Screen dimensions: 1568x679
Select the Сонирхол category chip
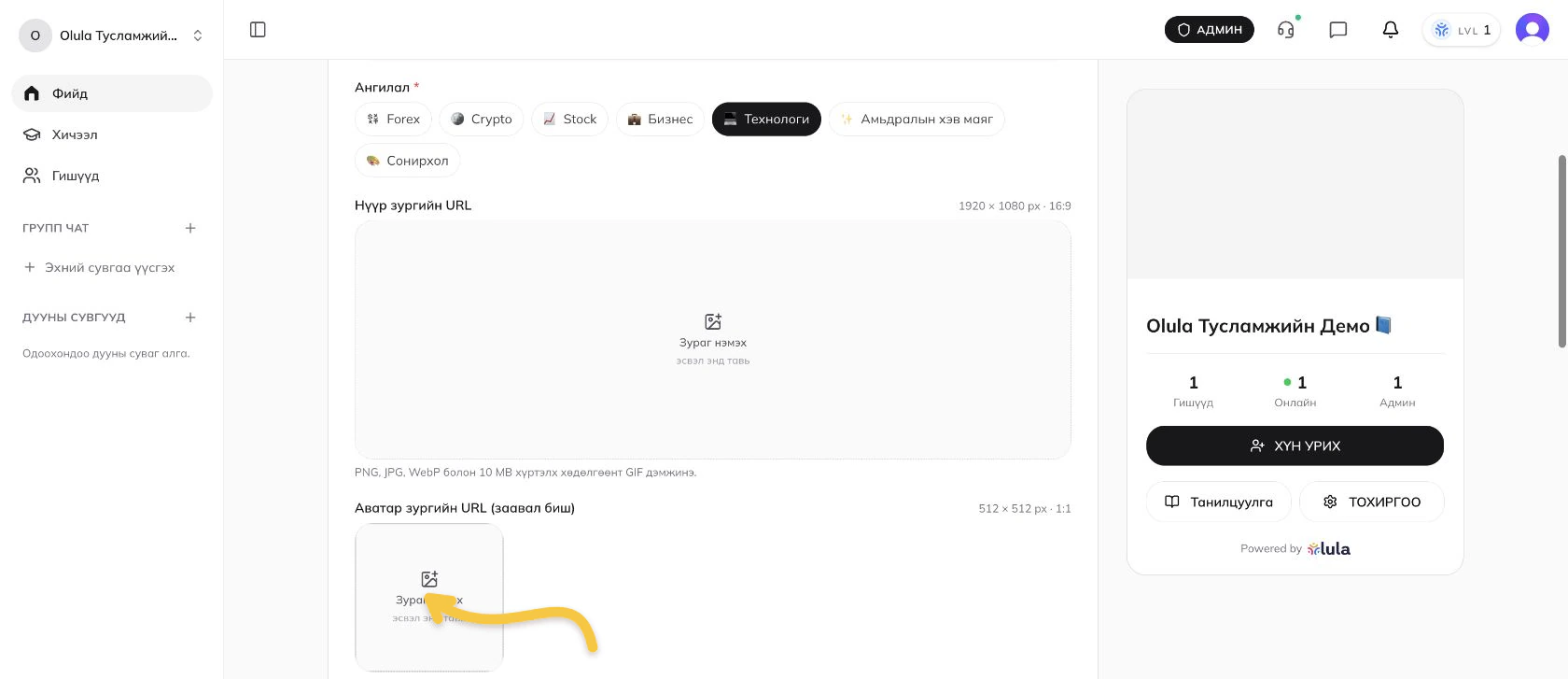[x=407, y=161]
